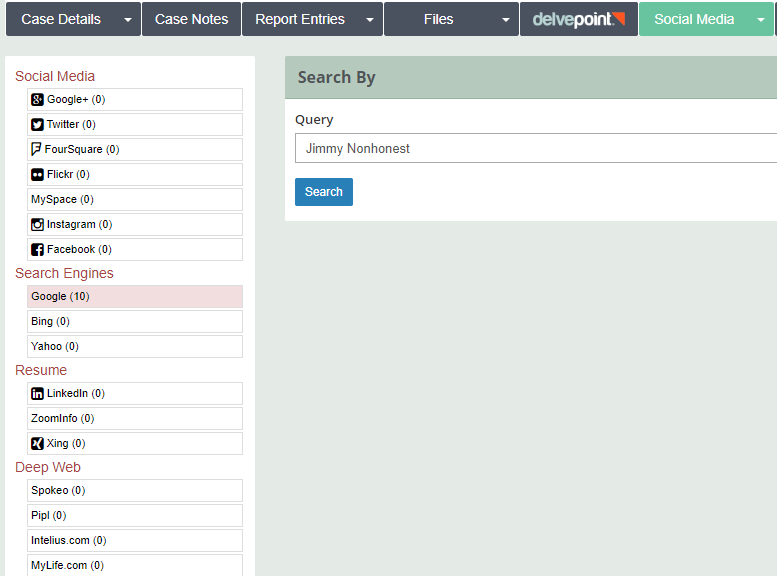Select LinkedIn (0) resume source
Screen dimensions: 777x576
tap(135, 394)
